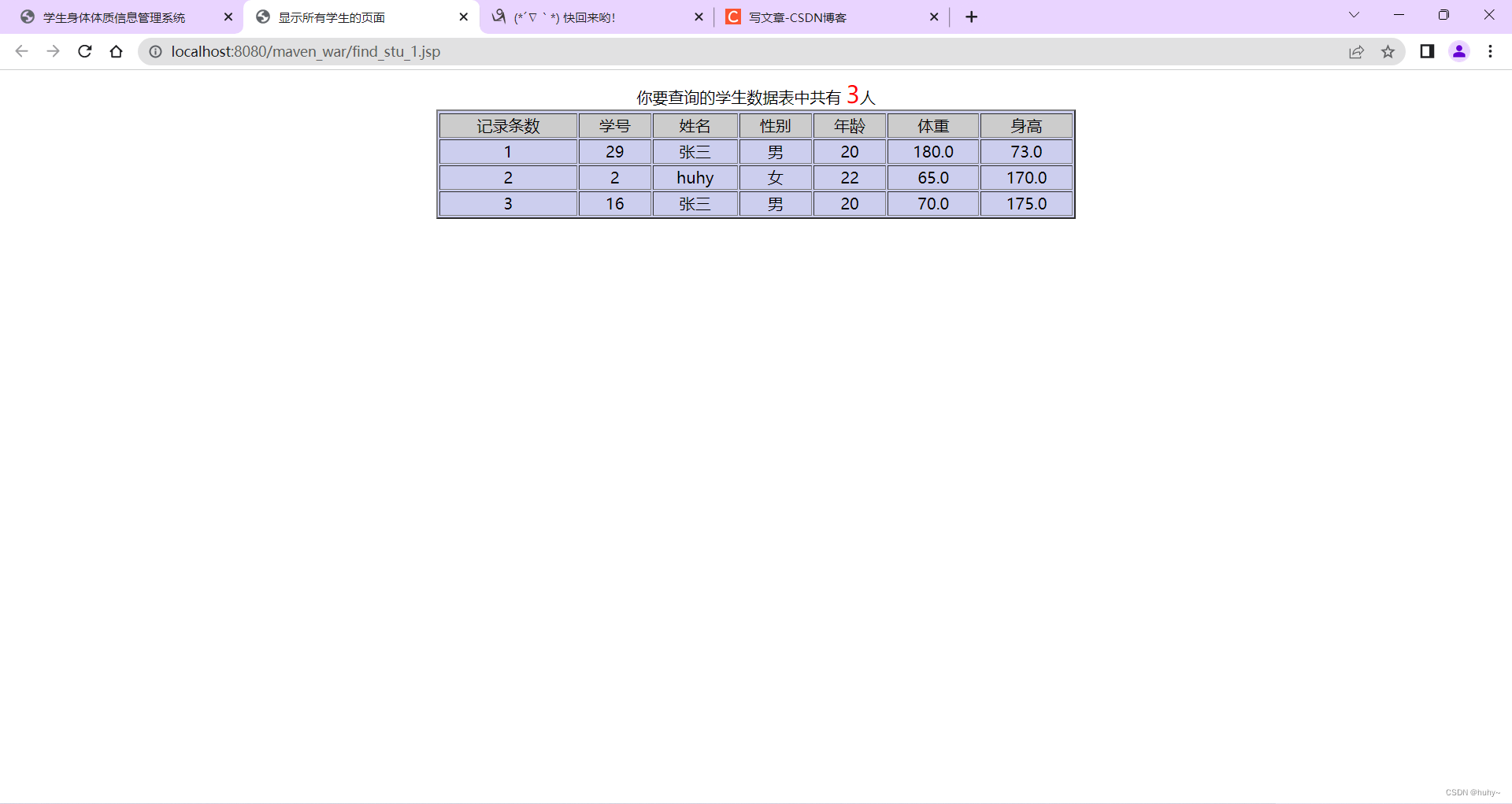Image resolution: width=1512 pixels, height=804 pixels.
Task: Reload the current page
Action: click(85, 51)
